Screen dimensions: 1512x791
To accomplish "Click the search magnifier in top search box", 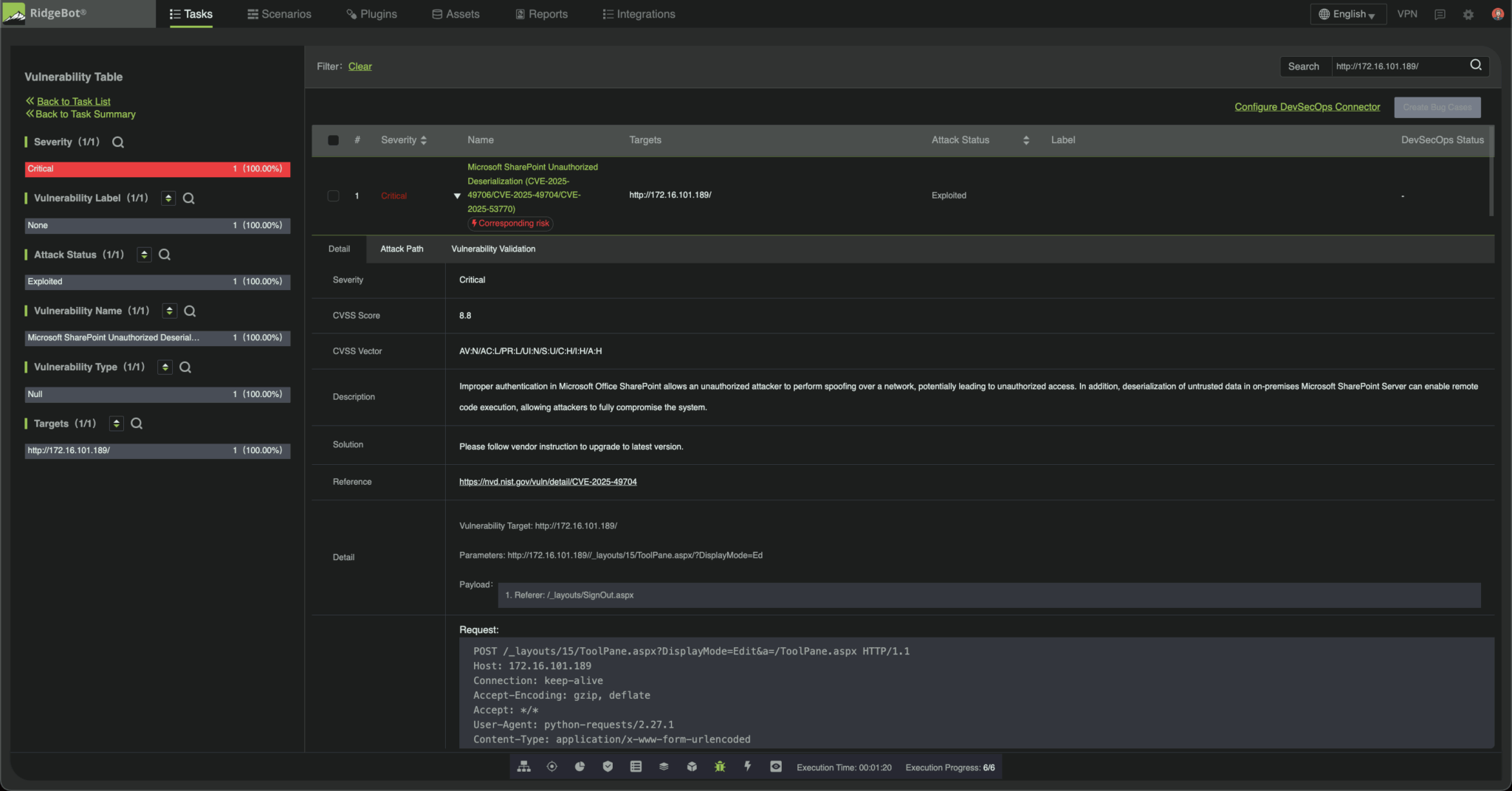I will click(x=1476, y=65).
